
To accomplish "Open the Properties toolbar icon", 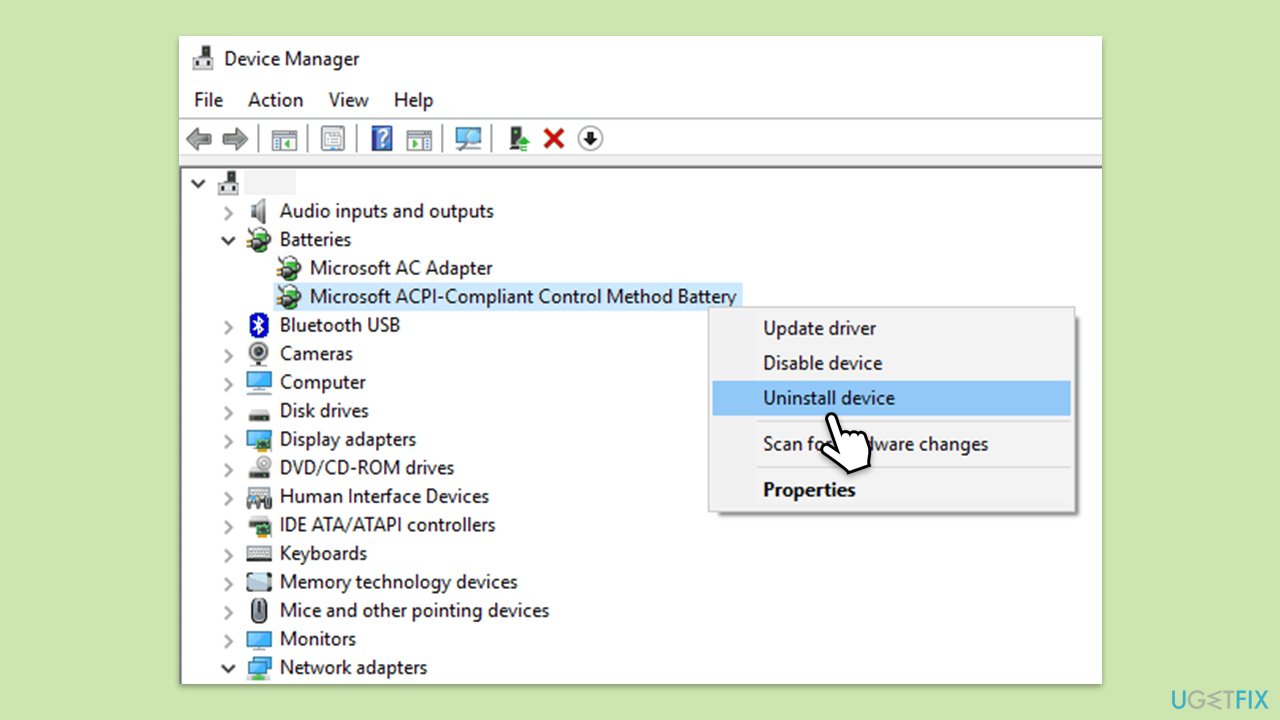I will pos(333,139).
